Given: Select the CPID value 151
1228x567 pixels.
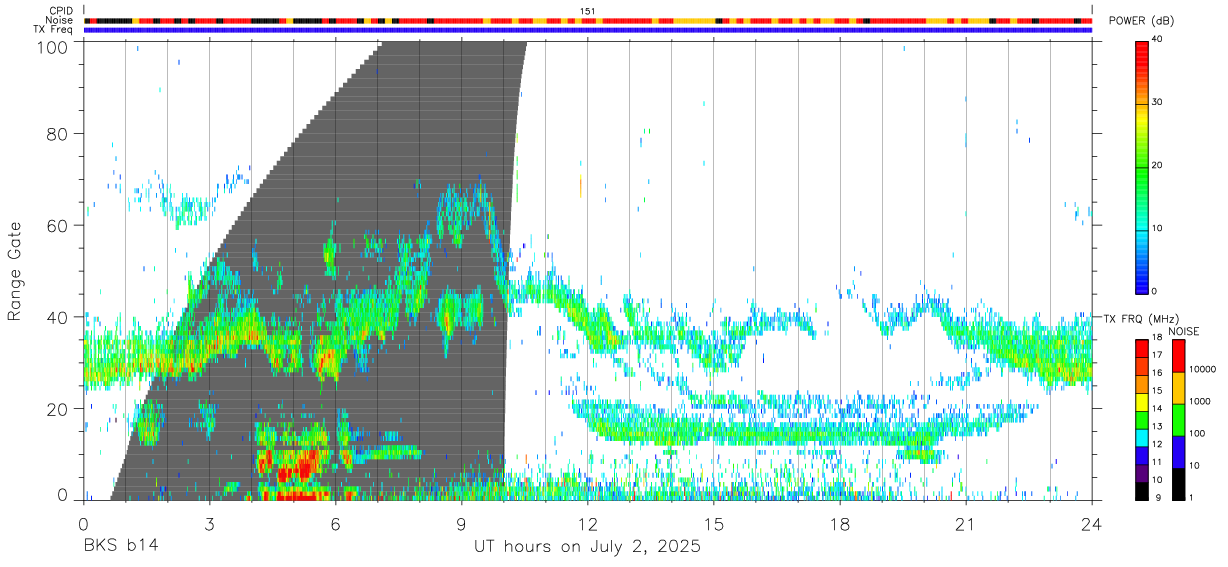Looking at the screenshot, I should (x=587, y=11).
